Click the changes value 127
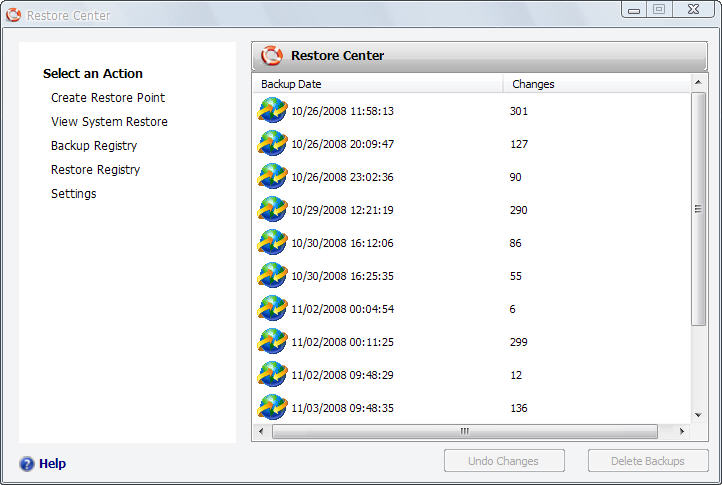 pyautogui.click(x=518, y=144)
